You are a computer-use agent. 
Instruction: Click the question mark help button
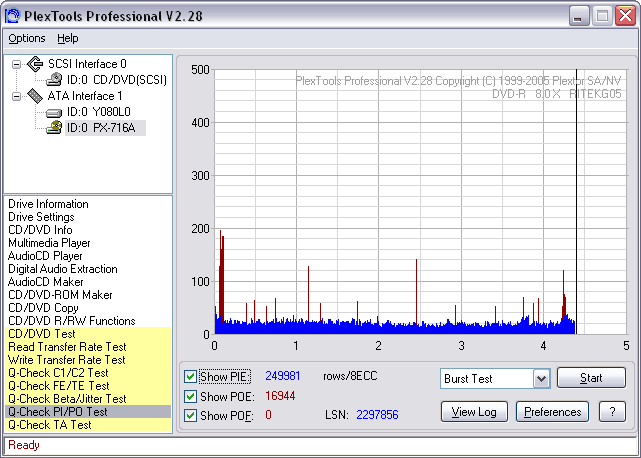coord(612,412)
